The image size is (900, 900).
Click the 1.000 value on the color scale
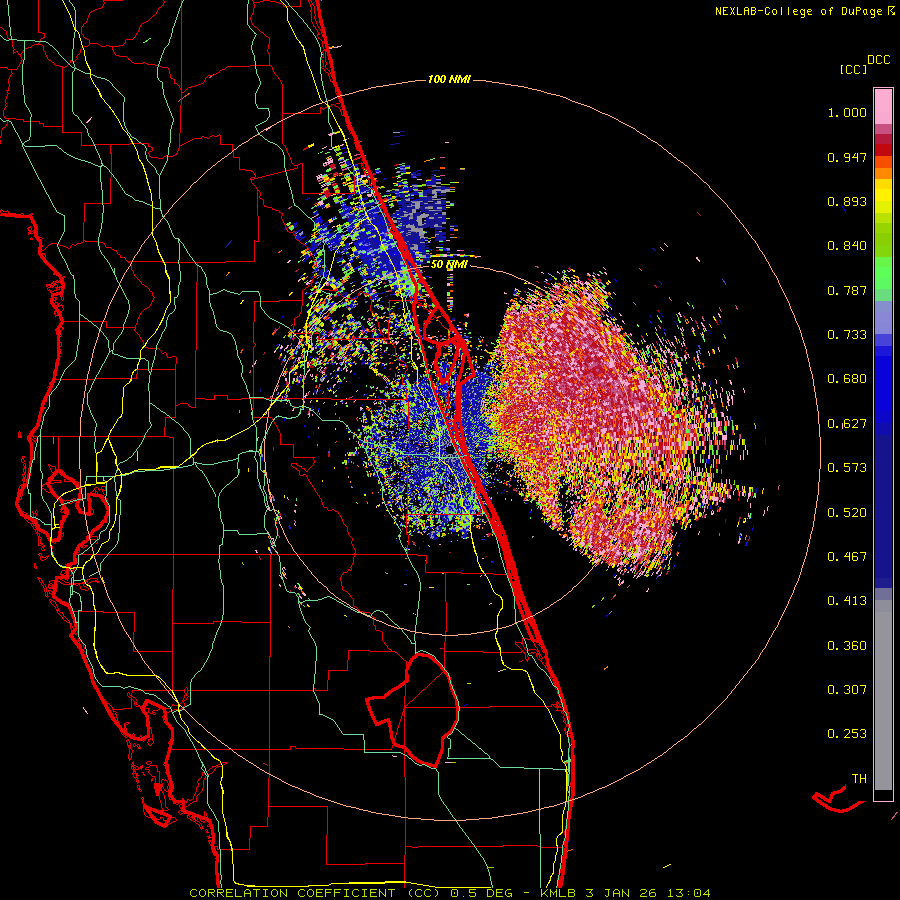(x=847, y=112)
